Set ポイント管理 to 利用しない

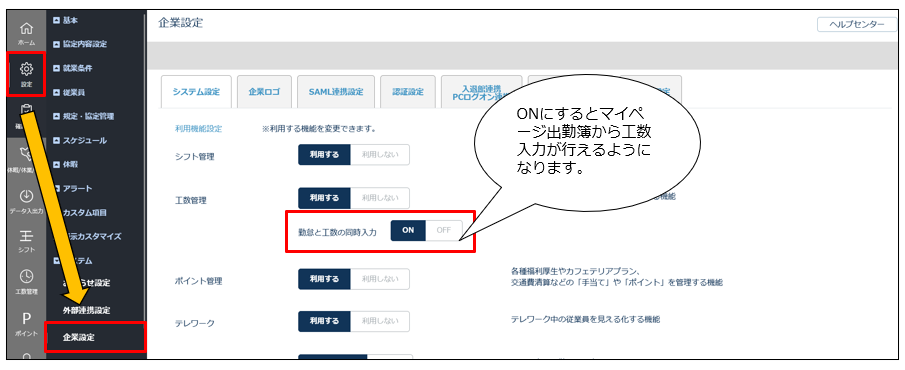[380, 279]
